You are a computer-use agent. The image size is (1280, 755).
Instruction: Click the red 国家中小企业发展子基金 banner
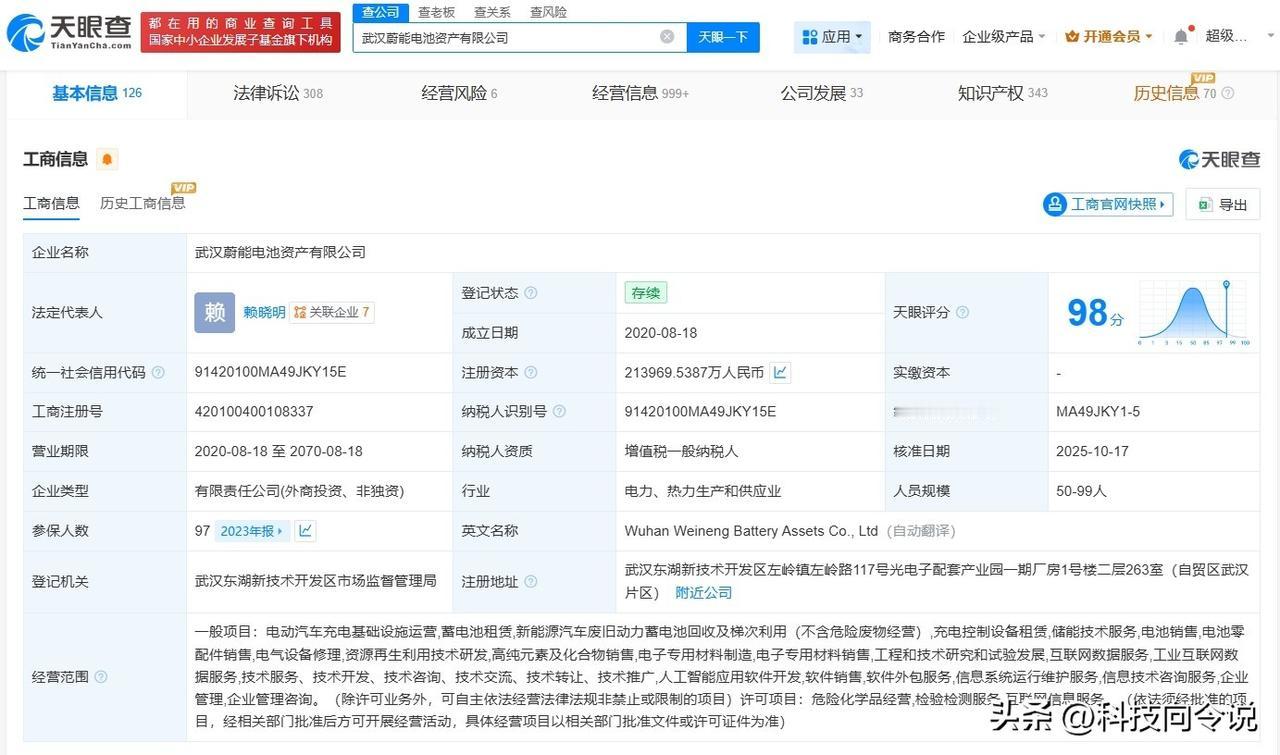(x=240, y=32)
